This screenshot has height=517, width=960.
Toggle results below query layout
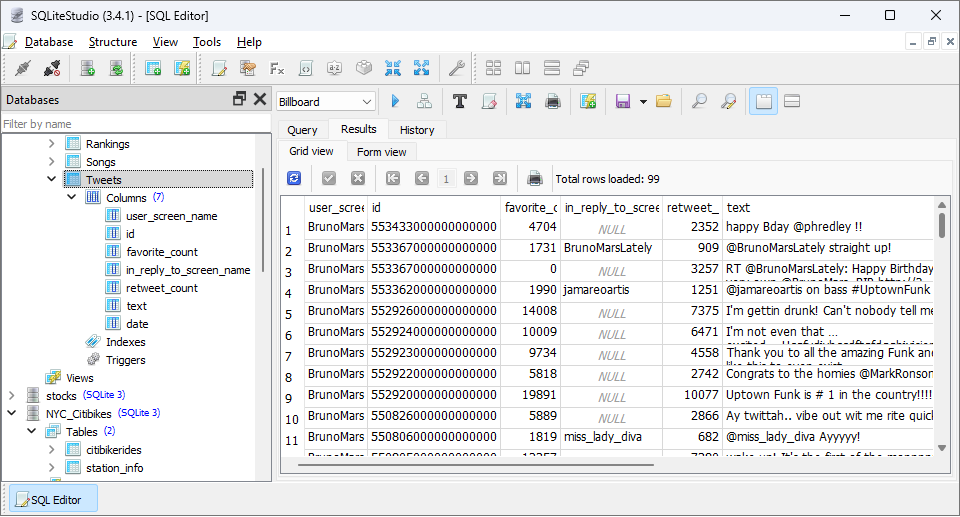792,101
